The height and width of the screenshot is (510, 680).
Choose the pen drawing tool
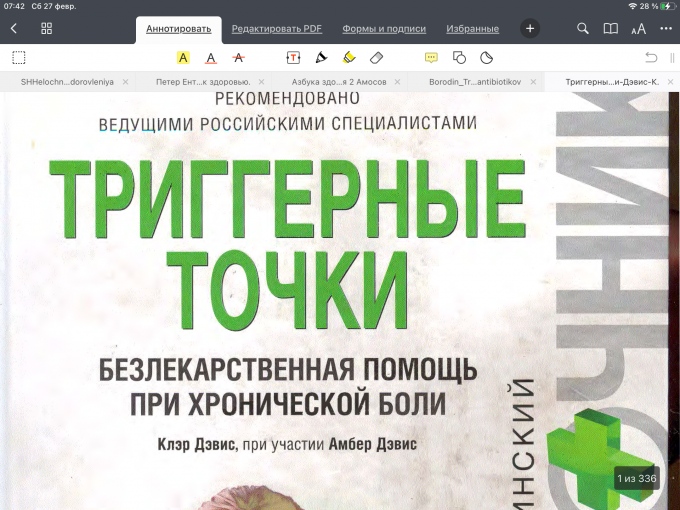click(x=321, y=58)
